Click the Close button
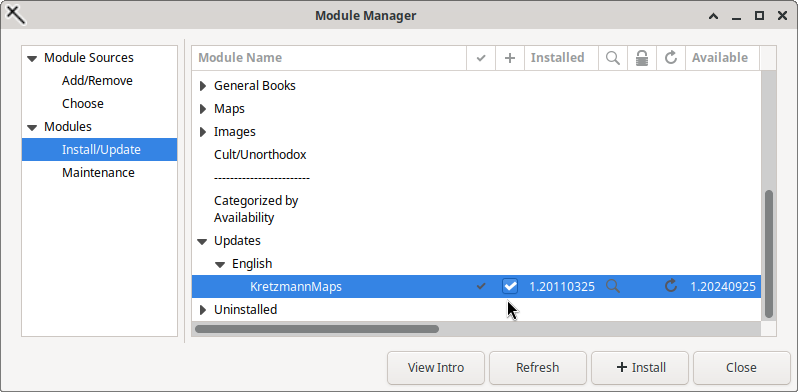This screenshot has height=392, width=798. 742,368
